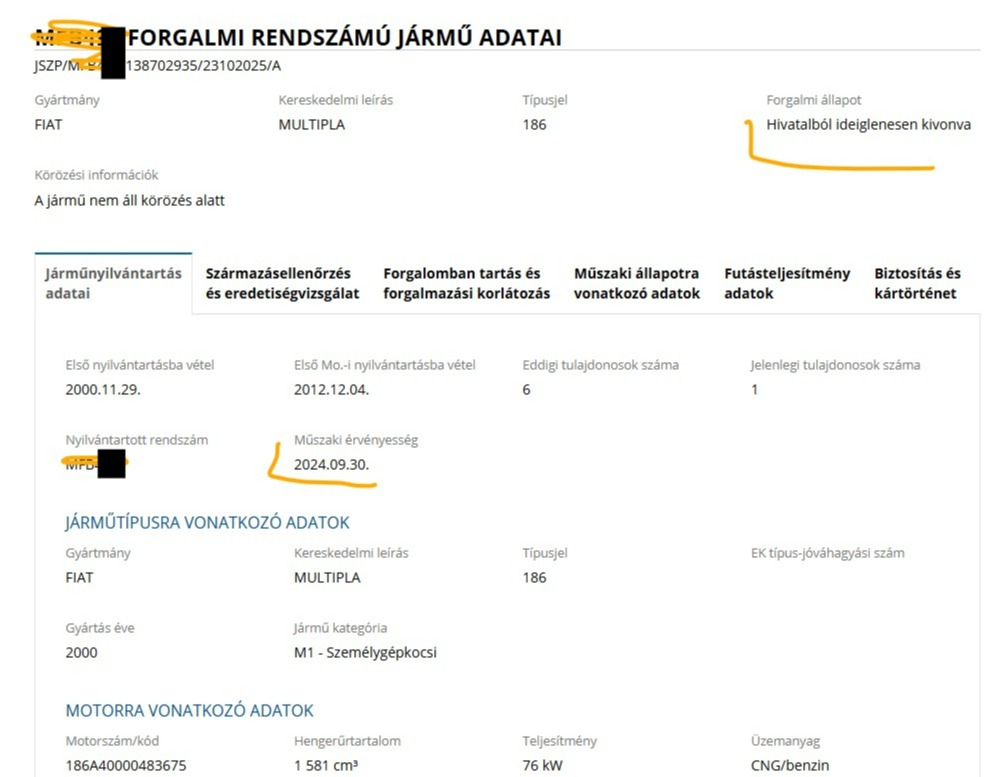The height and width of the screenshot is (777, 1001).
Task: Select Forgalomban tartás és forgalmazási korlátozás tab
Action: 466,283
